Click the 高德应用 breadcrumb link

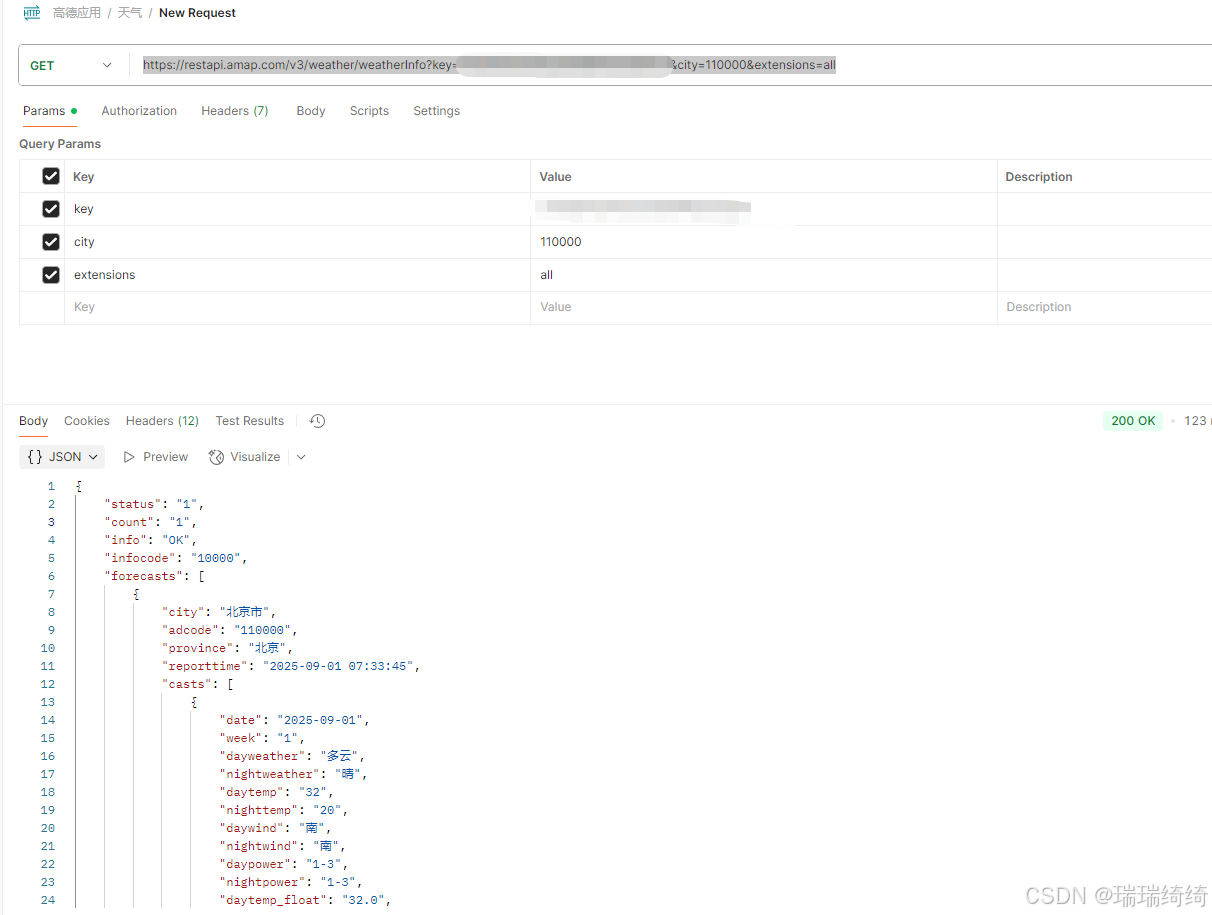pos(77,13)
